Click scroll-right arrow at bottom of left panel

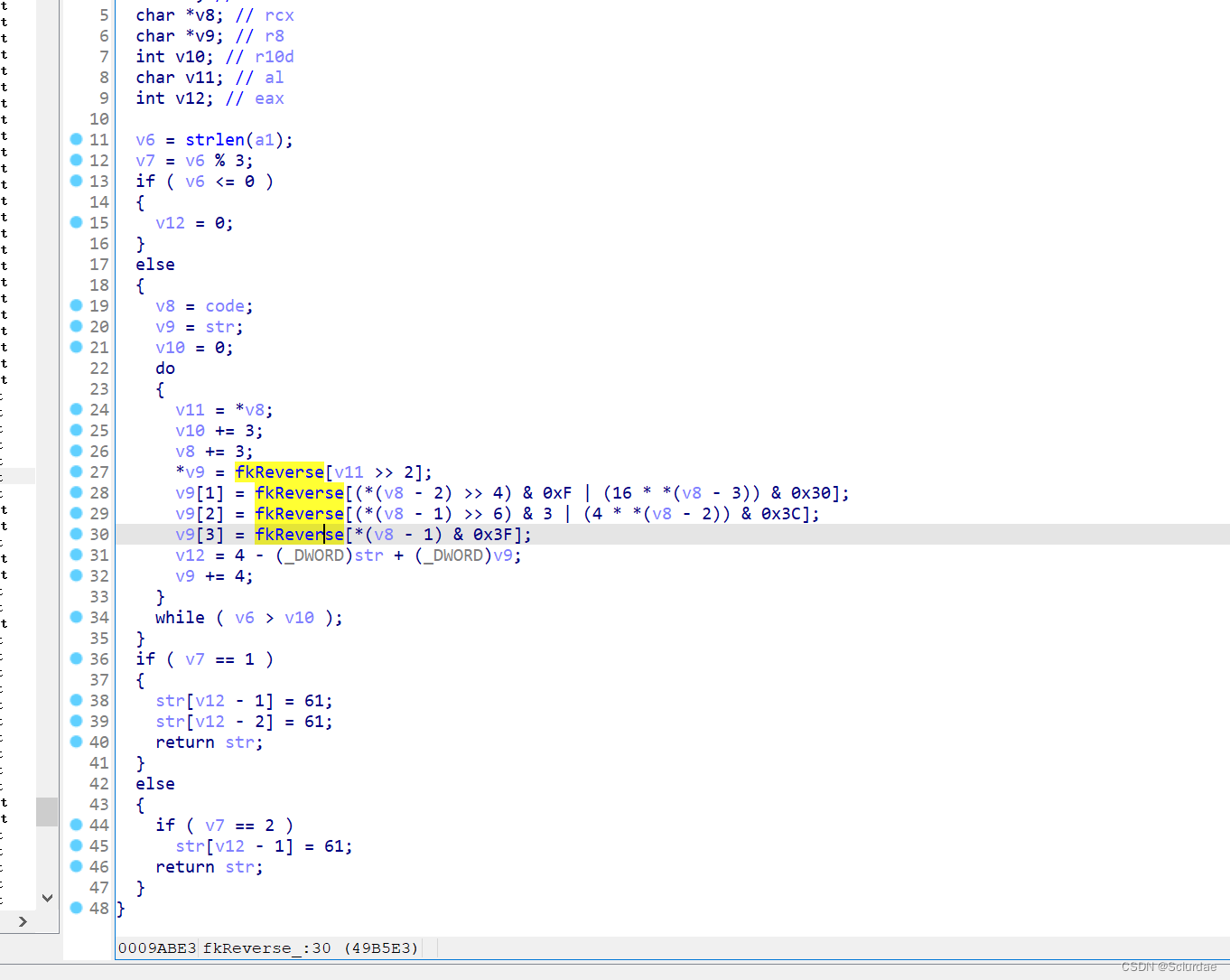23,921
